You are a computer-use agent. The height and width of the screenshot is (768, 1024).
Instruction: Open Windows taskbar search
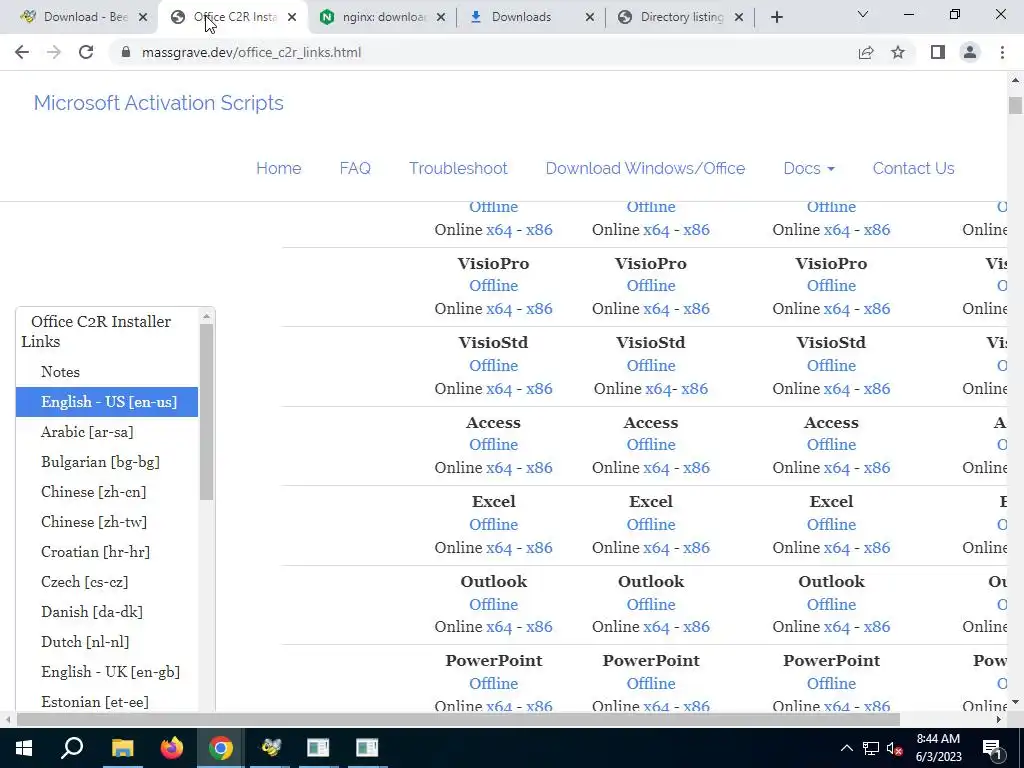coord(72,748)
